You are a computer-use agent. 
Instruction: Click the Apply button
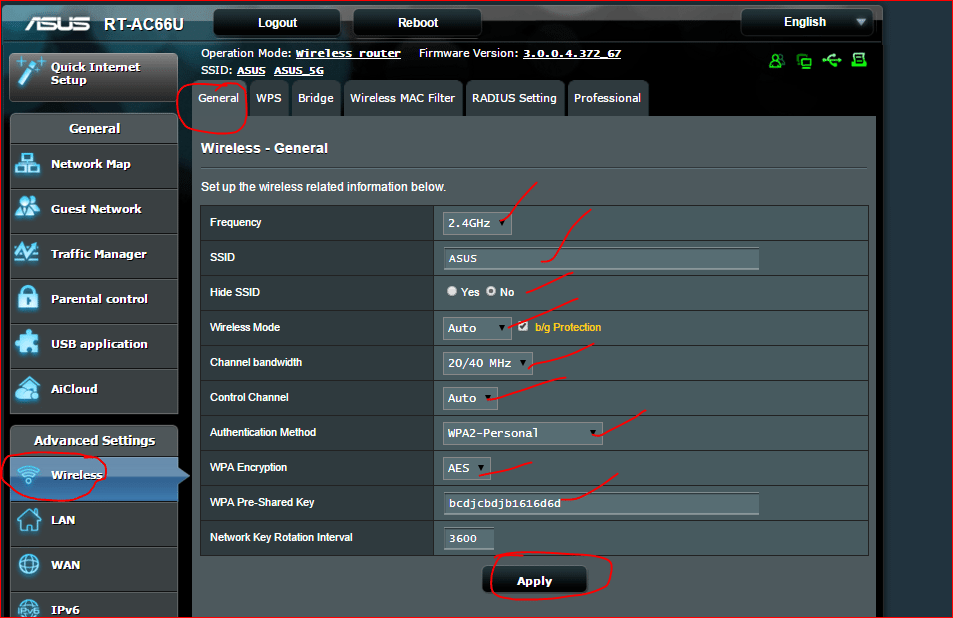[535, 580]
